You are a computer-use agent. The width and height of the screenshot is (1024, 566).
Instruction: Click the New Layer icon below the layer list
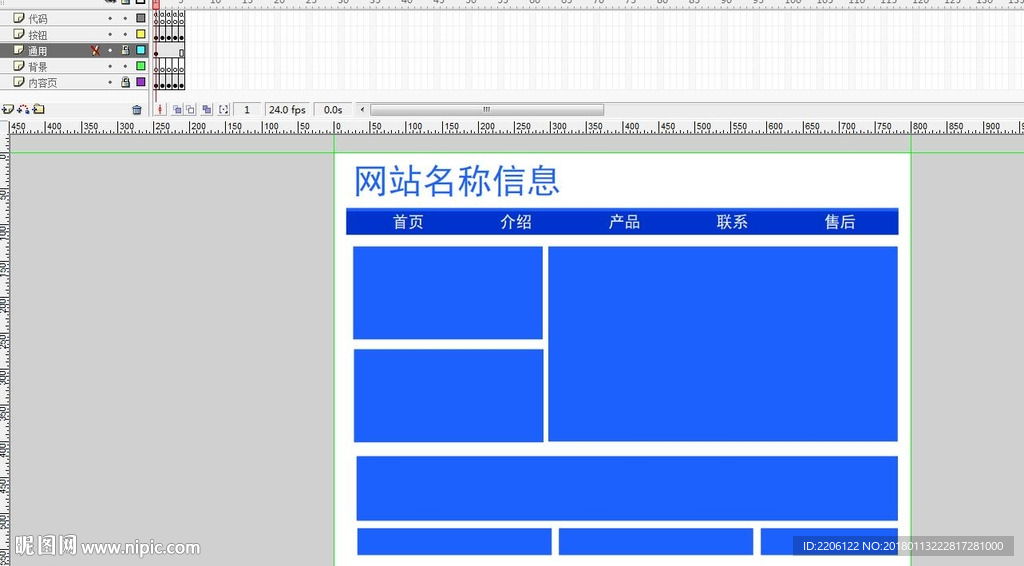[x=7, y=109]
